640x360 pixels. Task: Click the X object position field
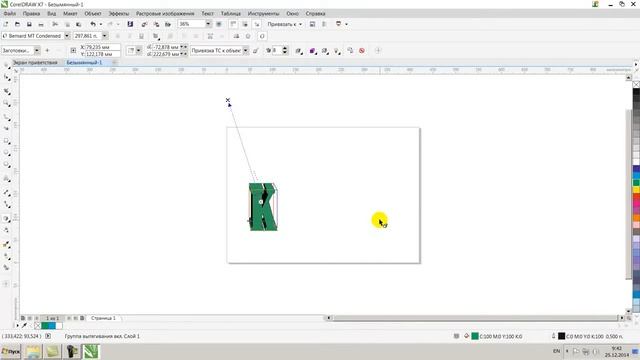102,47
